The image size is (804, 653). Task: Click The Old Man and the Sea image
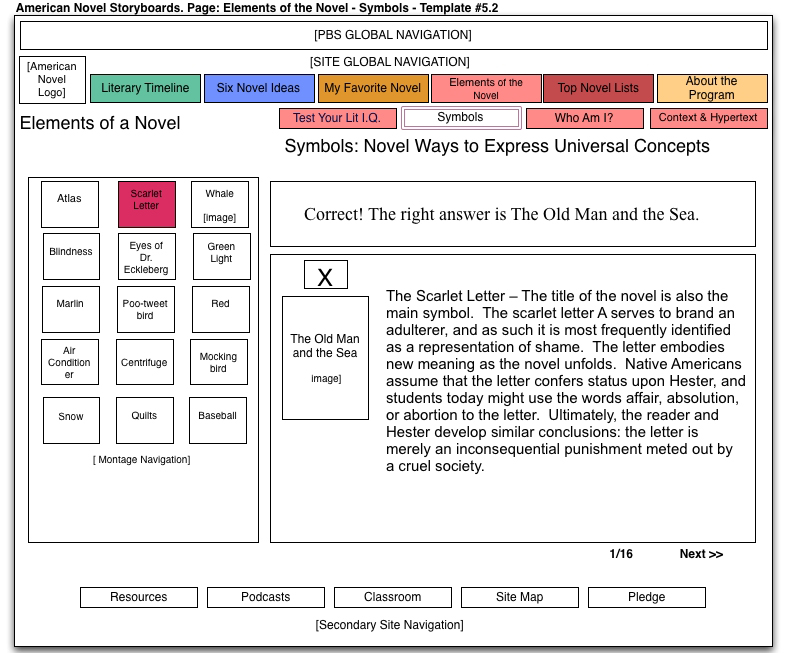pos(325,358)
